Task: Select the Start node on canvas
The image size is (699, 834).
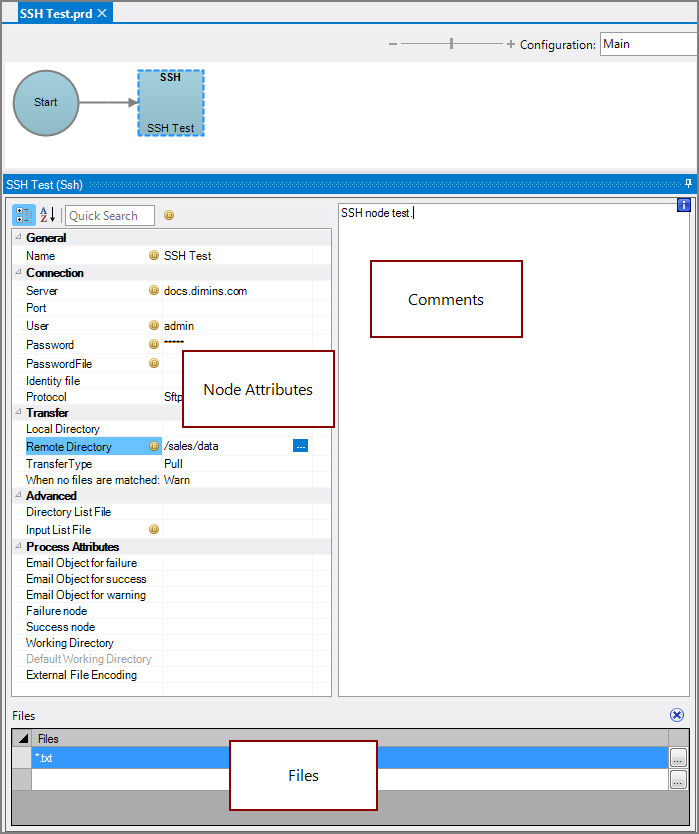Action: (x=46, y=102)
